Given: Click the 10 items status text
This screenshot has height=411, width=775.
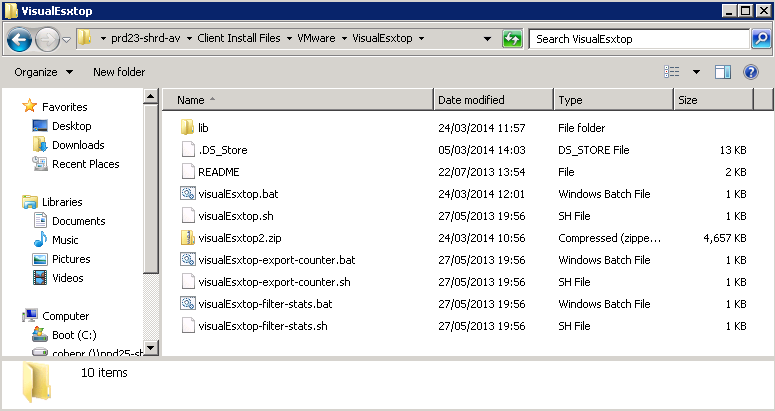Looking at the screenshot, I should [104, 372].
